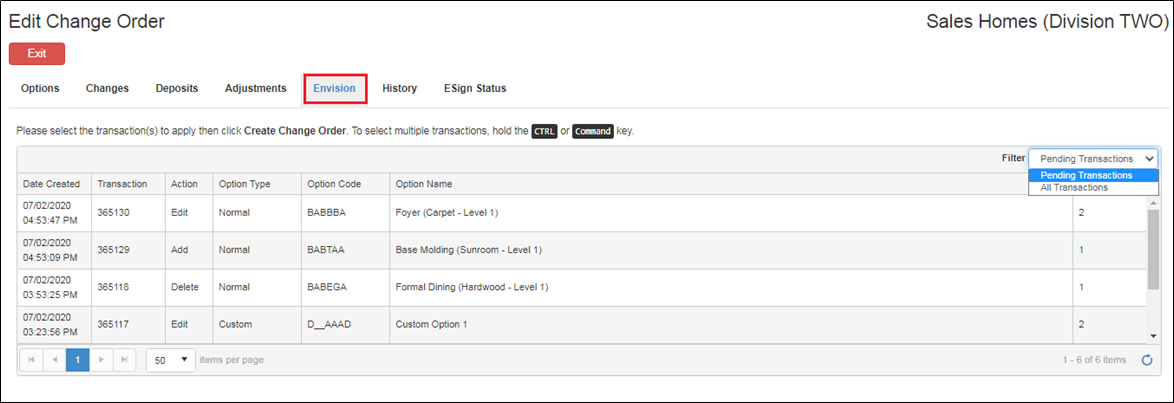Click the red Exit button

[x=37, y=54]
